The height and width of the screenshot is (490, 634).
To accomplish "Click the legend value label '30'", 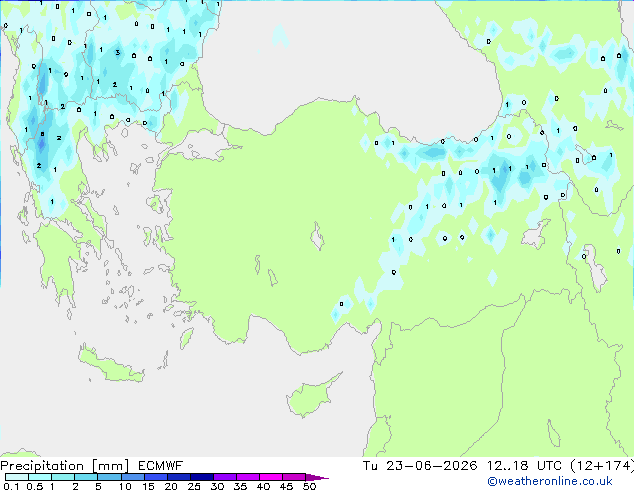I will [217, 486].
